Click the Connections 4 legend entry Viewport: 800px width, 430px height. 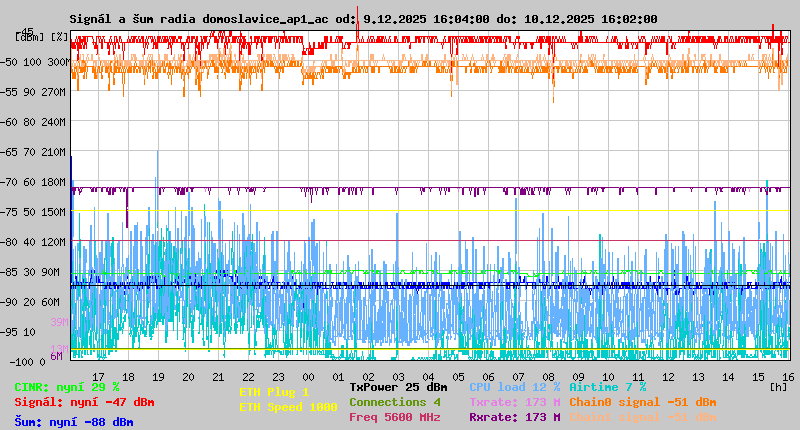click(395, 402)
